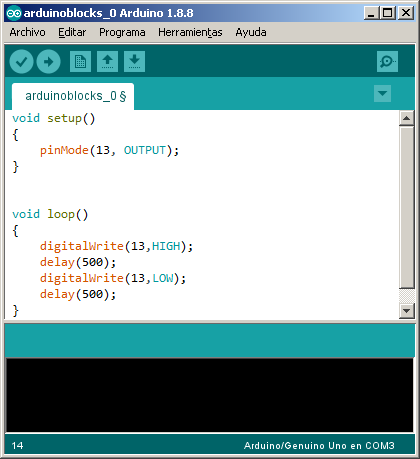Image resolution: width=420 pixels, height=459 pixels.
Task: Open the Ayuda menu
Action: [251, 32]
